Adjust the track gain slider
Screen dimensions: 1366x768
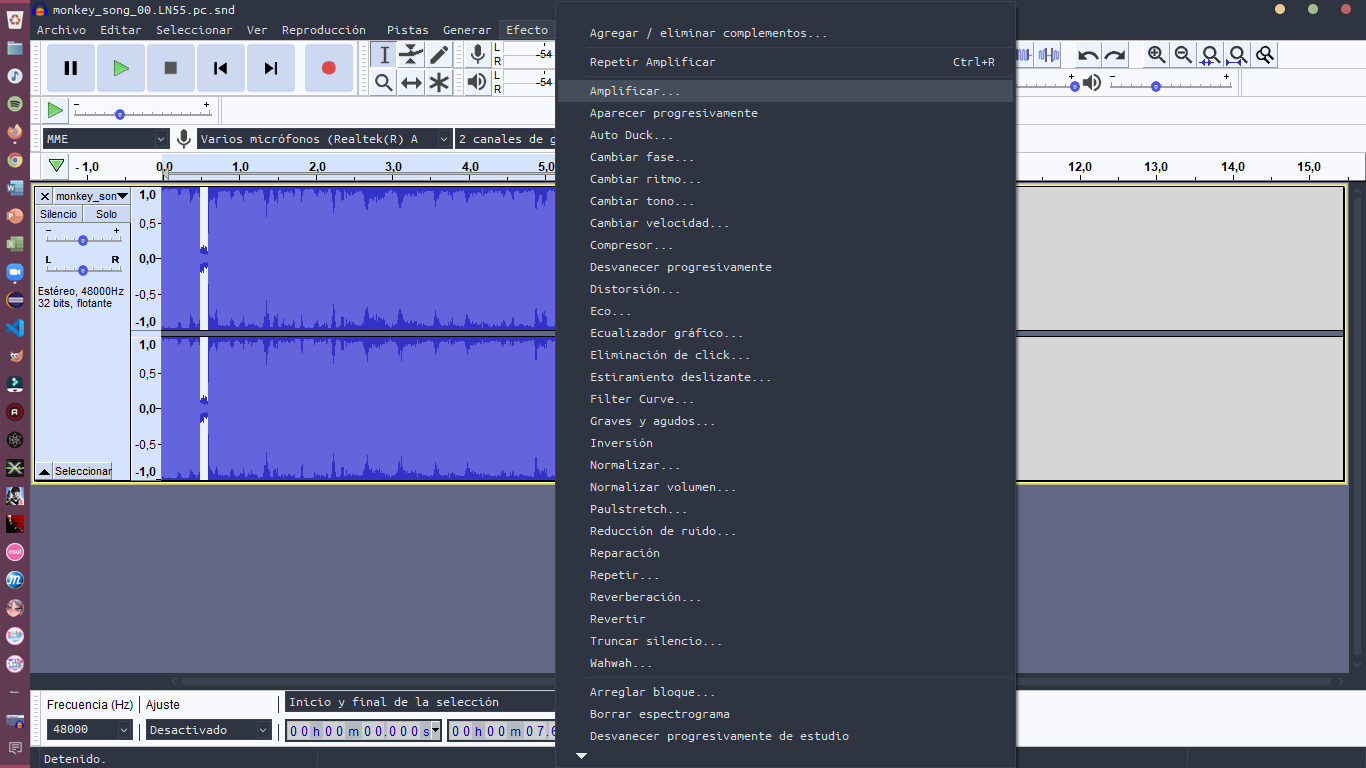83,240
